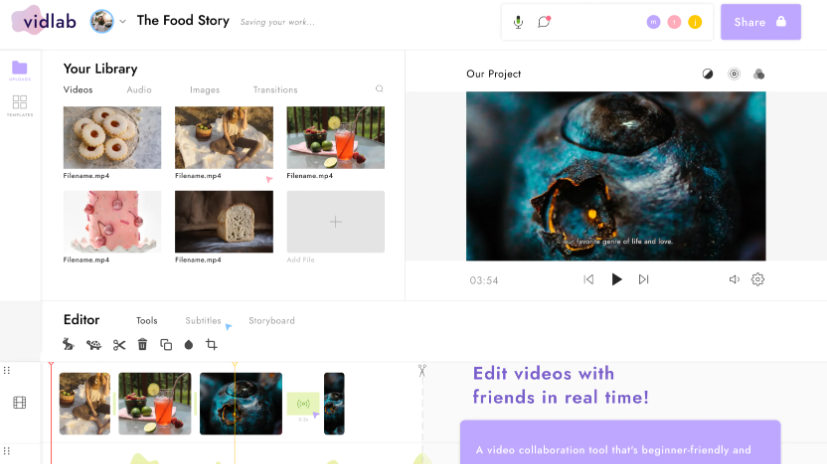Select the green audio transition block
827x464 pixels.
[x=303, y=404]
